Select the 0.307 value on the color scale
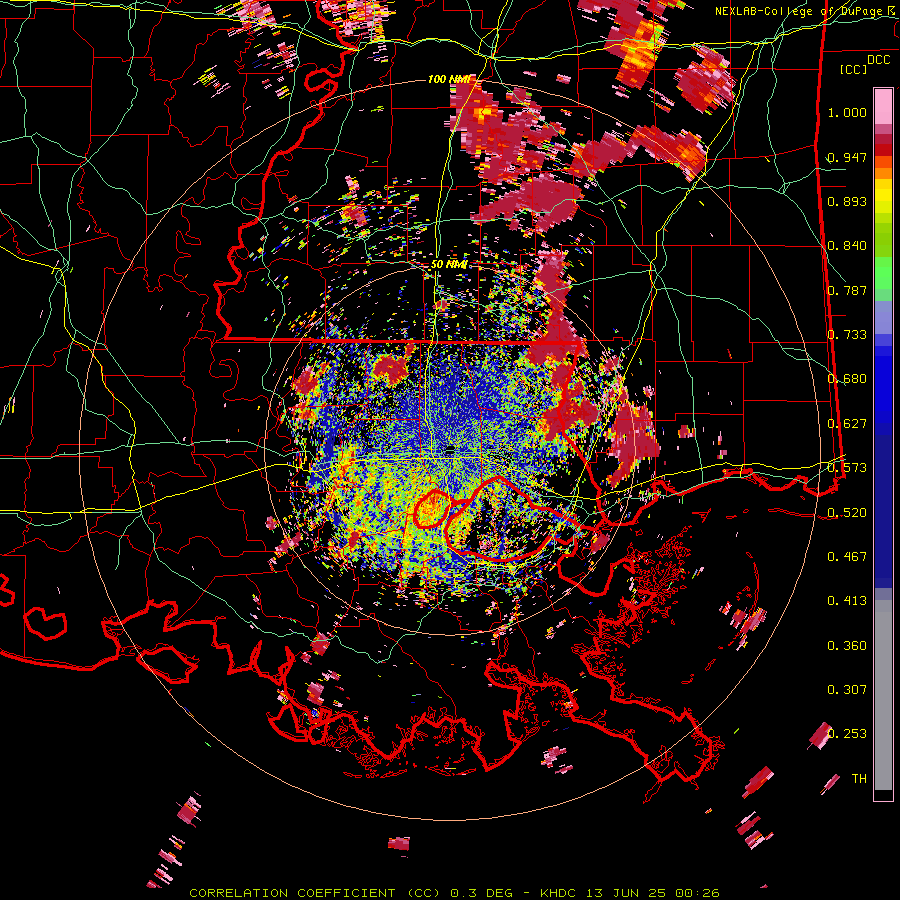Image resolution: width=900 pixels, height=900 pixels. click(x=847, y=690)
